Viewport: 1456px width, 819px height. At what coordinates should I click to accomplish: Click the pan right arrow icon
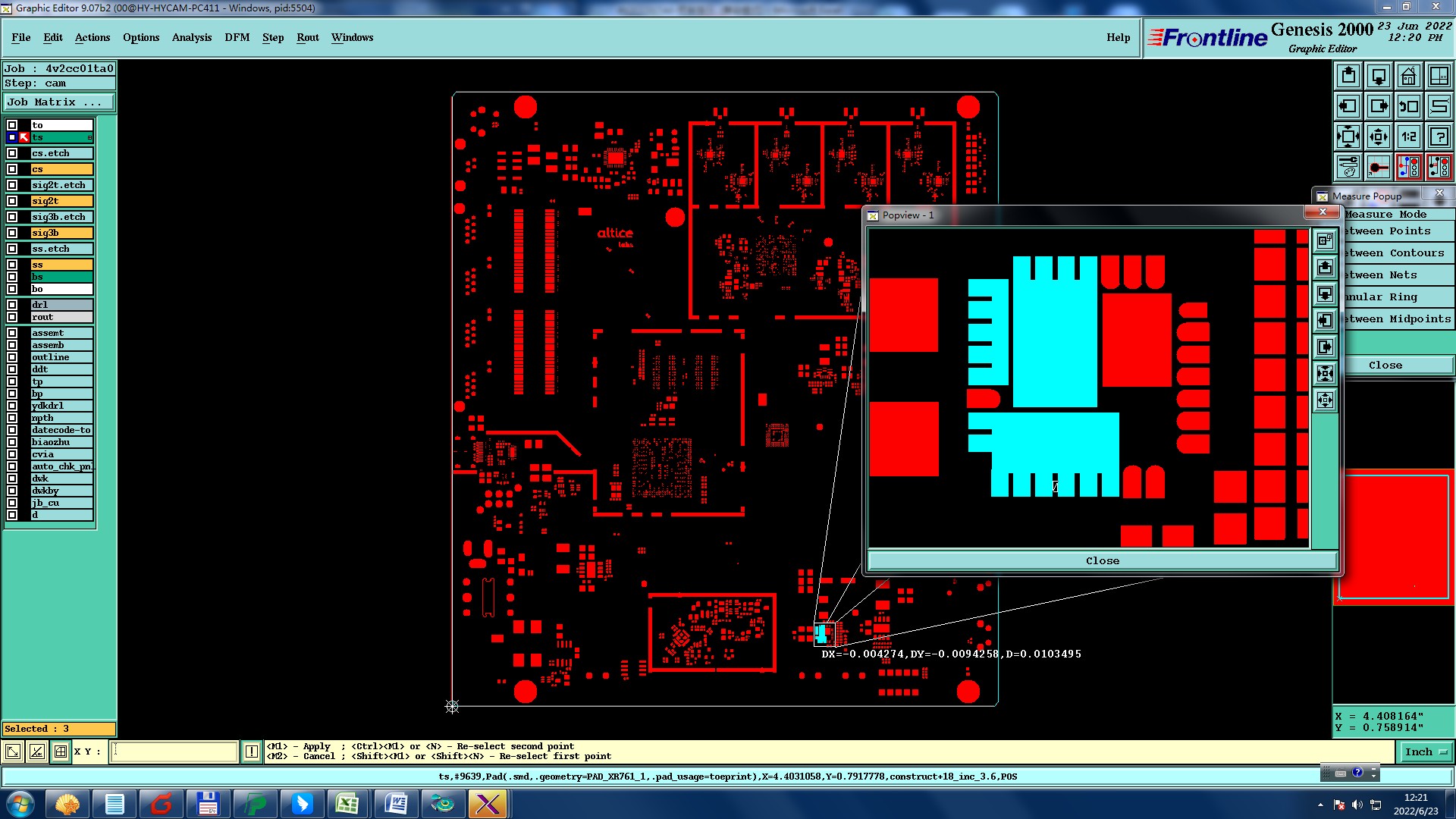[1378, 106]
